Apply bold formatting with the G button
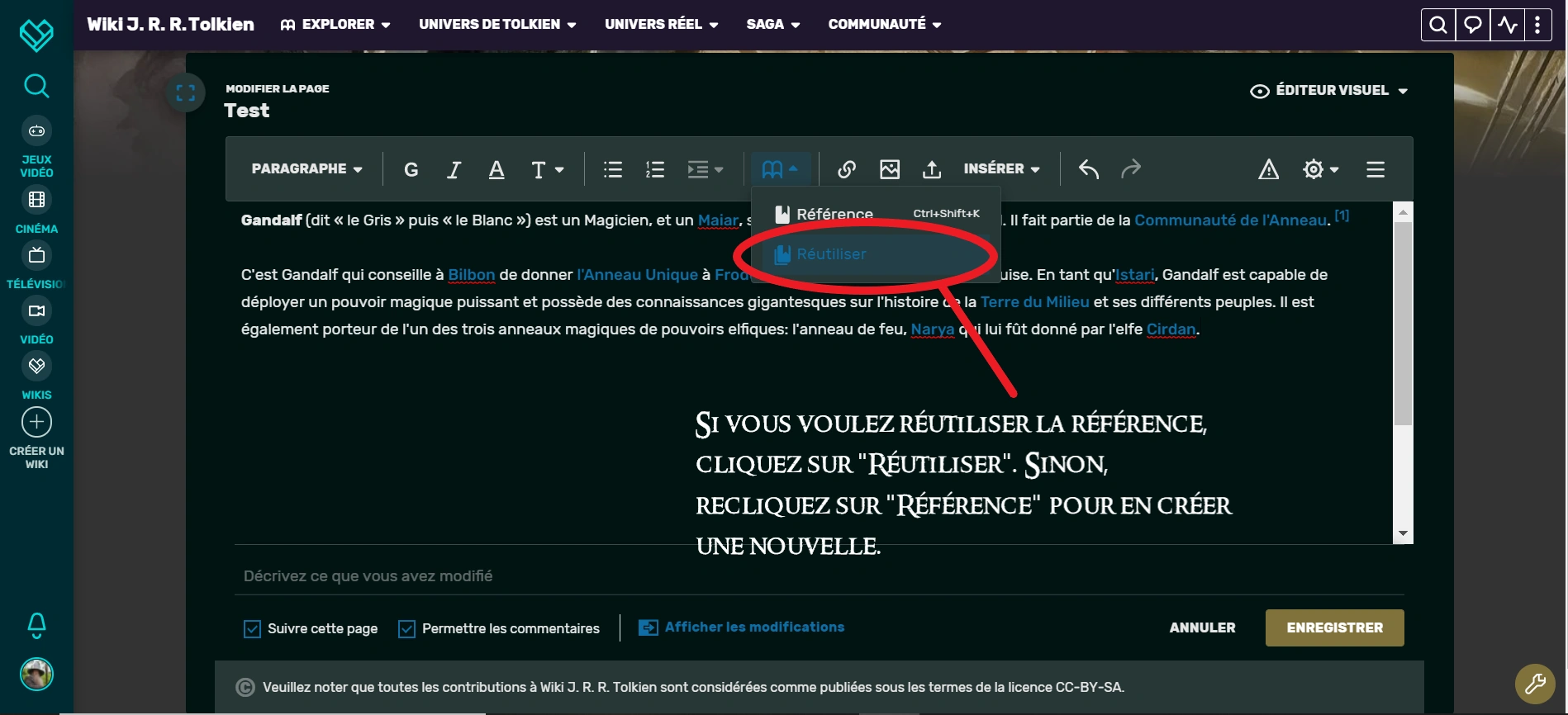This screenshot has width=1568, height=715. (x=411, y=169)
